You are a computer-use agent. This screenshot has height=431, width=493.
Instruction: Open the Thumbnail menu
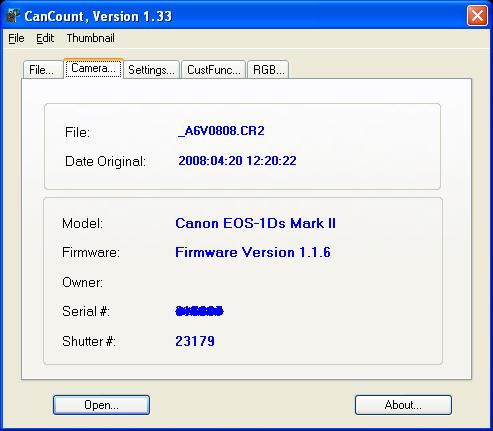click(x=90, y=38)
